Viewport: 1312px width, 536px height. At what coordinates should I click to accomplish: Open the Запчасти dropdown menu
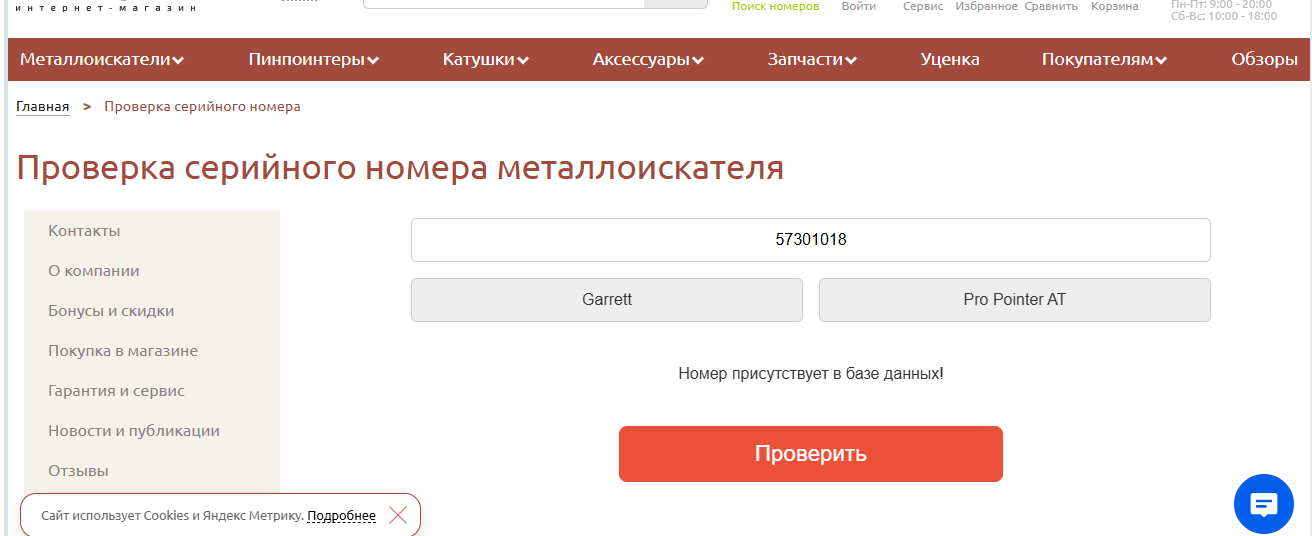coord(812,60)
